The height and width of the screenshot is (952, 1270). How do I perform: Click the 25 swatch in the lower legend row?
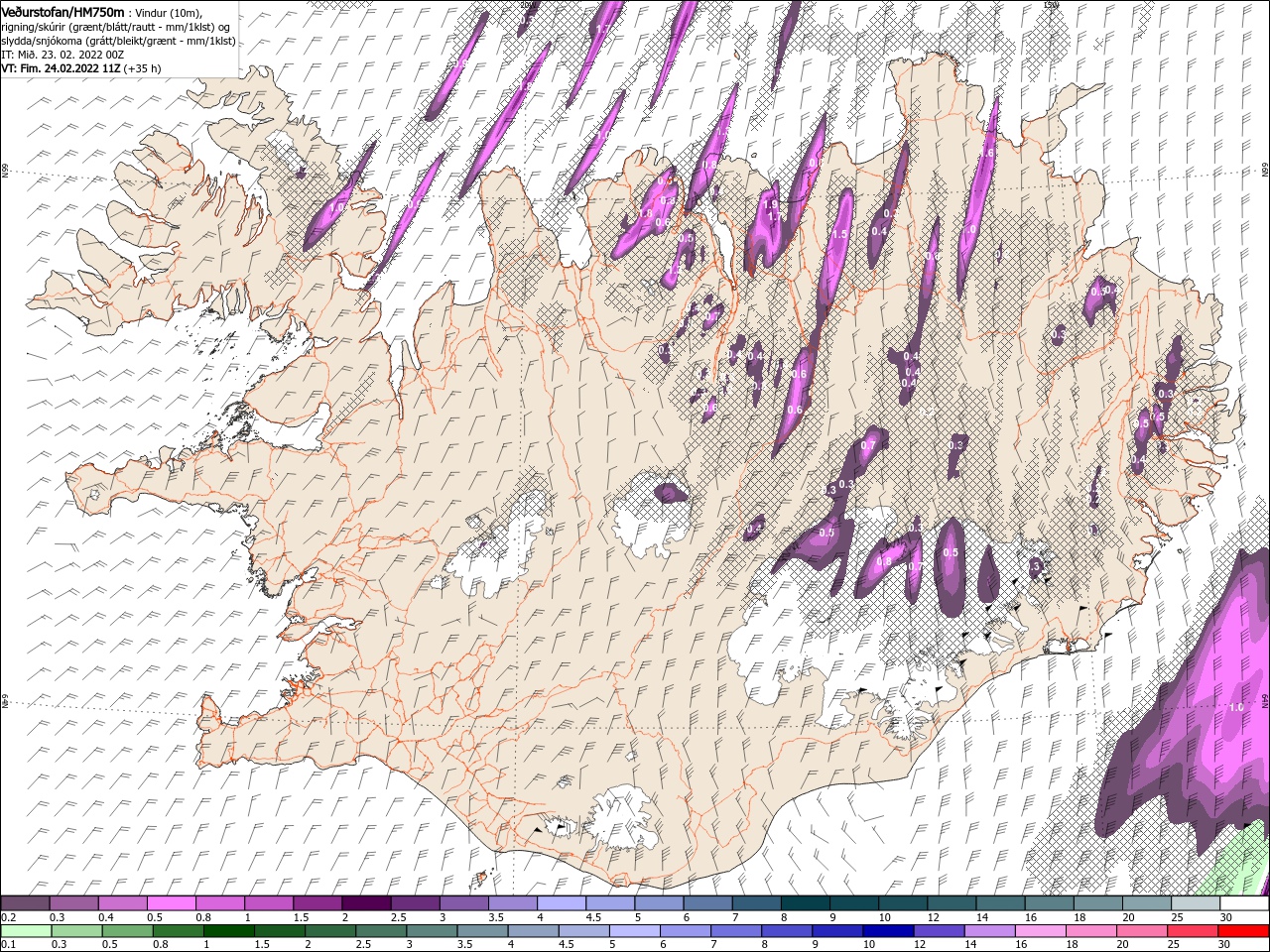(1193, 930)
